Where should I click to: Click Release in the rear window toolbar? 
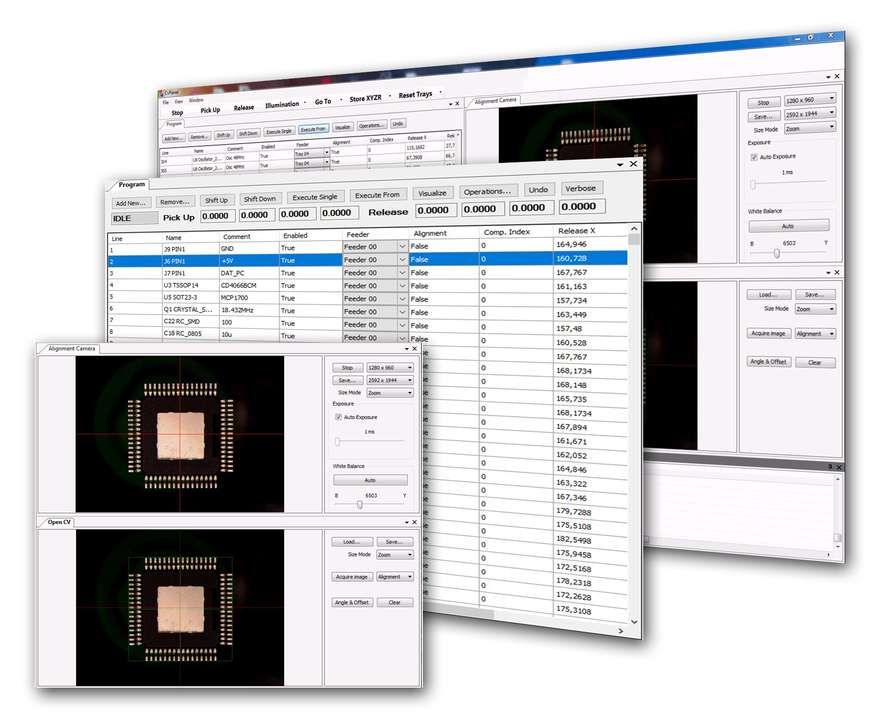click(x=244, y=107)
